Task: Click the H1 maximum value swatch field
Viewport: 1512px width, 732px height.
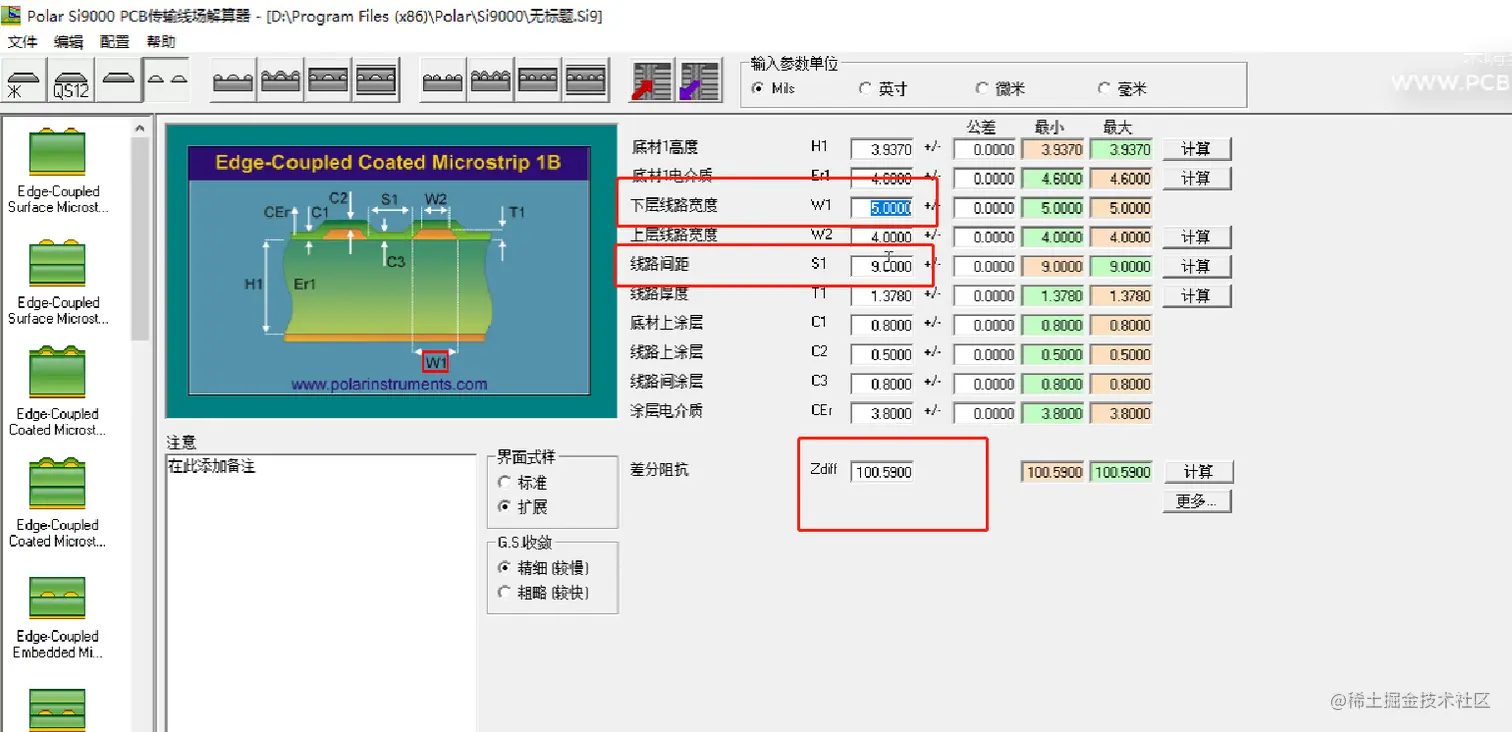Action: [x=1121, y=149]
